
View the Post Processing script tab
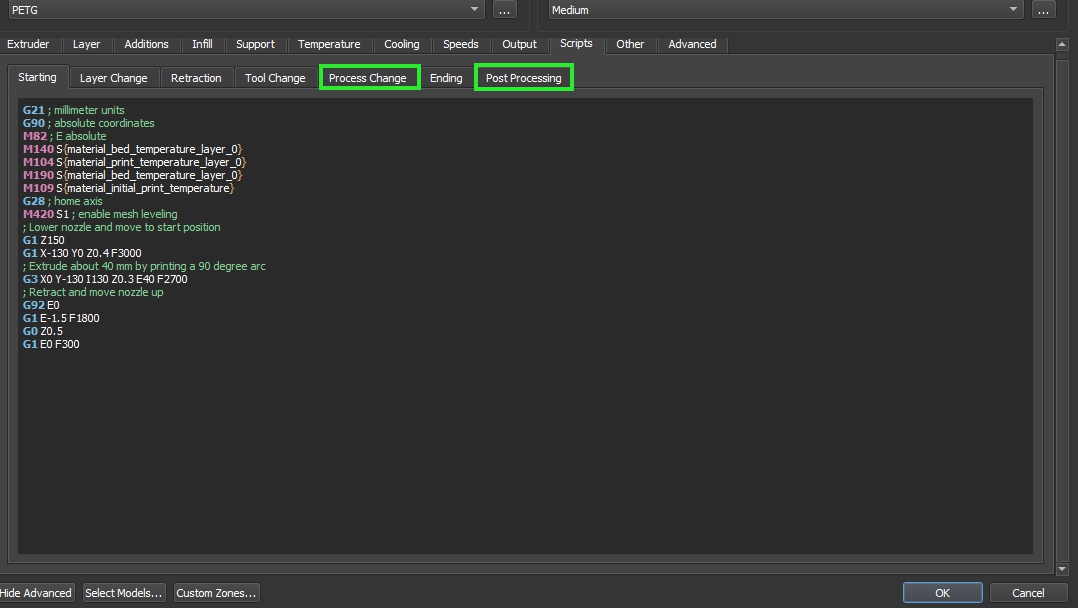(523, 78)
